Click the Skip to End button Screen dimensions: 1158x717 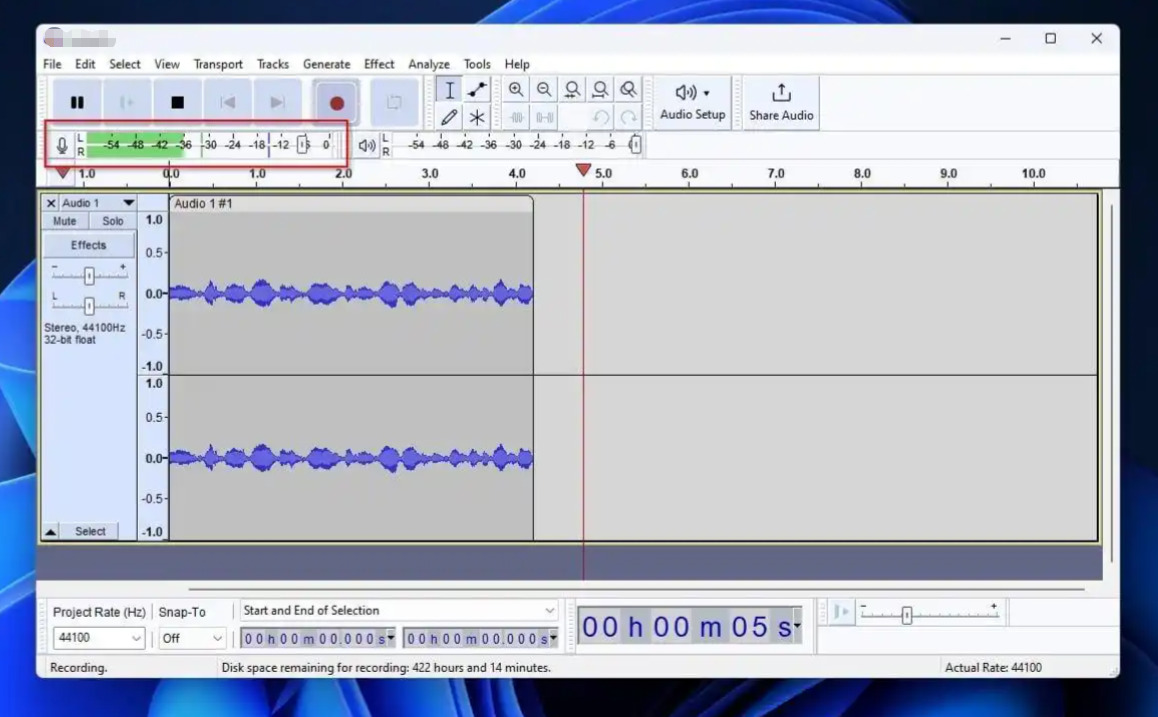pos(278,102)
